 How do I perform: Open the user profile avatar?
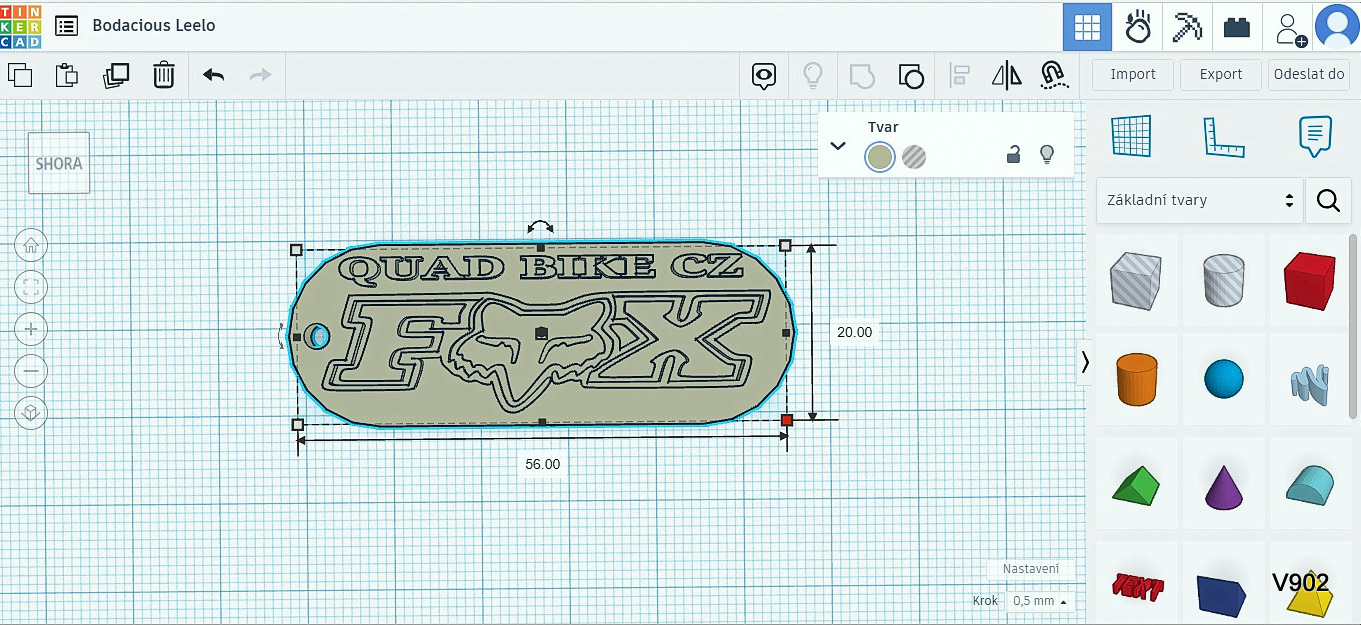tap(1337, 27)
